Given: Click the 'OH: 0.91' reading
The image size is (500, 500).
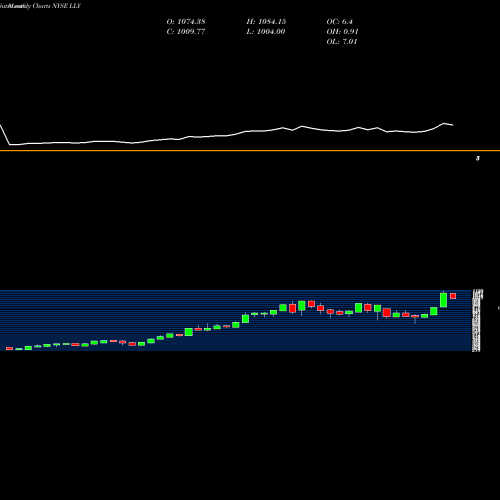Looking at the screenshot, I should click(x=342, y=32).
